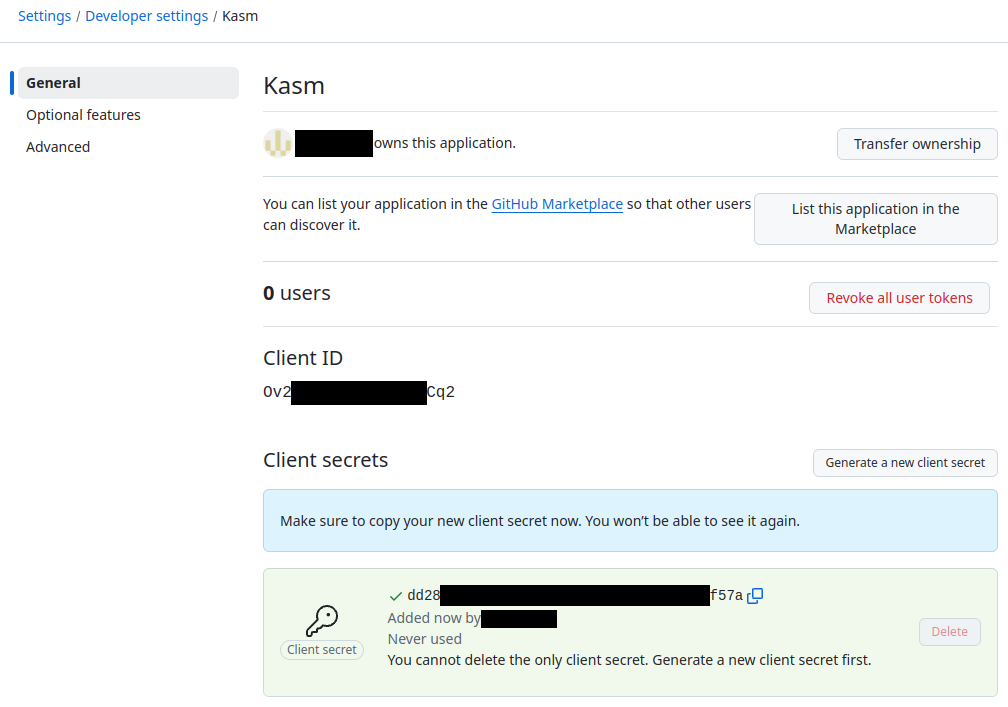
Task: Click the copy client secret icon
Action: [x=755, y=596]
